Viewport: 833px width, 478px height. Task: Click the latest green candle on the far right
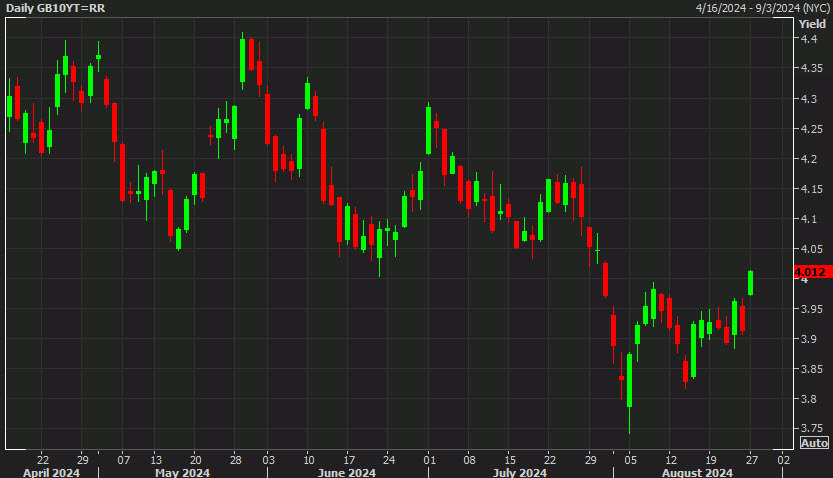point(750,283)
